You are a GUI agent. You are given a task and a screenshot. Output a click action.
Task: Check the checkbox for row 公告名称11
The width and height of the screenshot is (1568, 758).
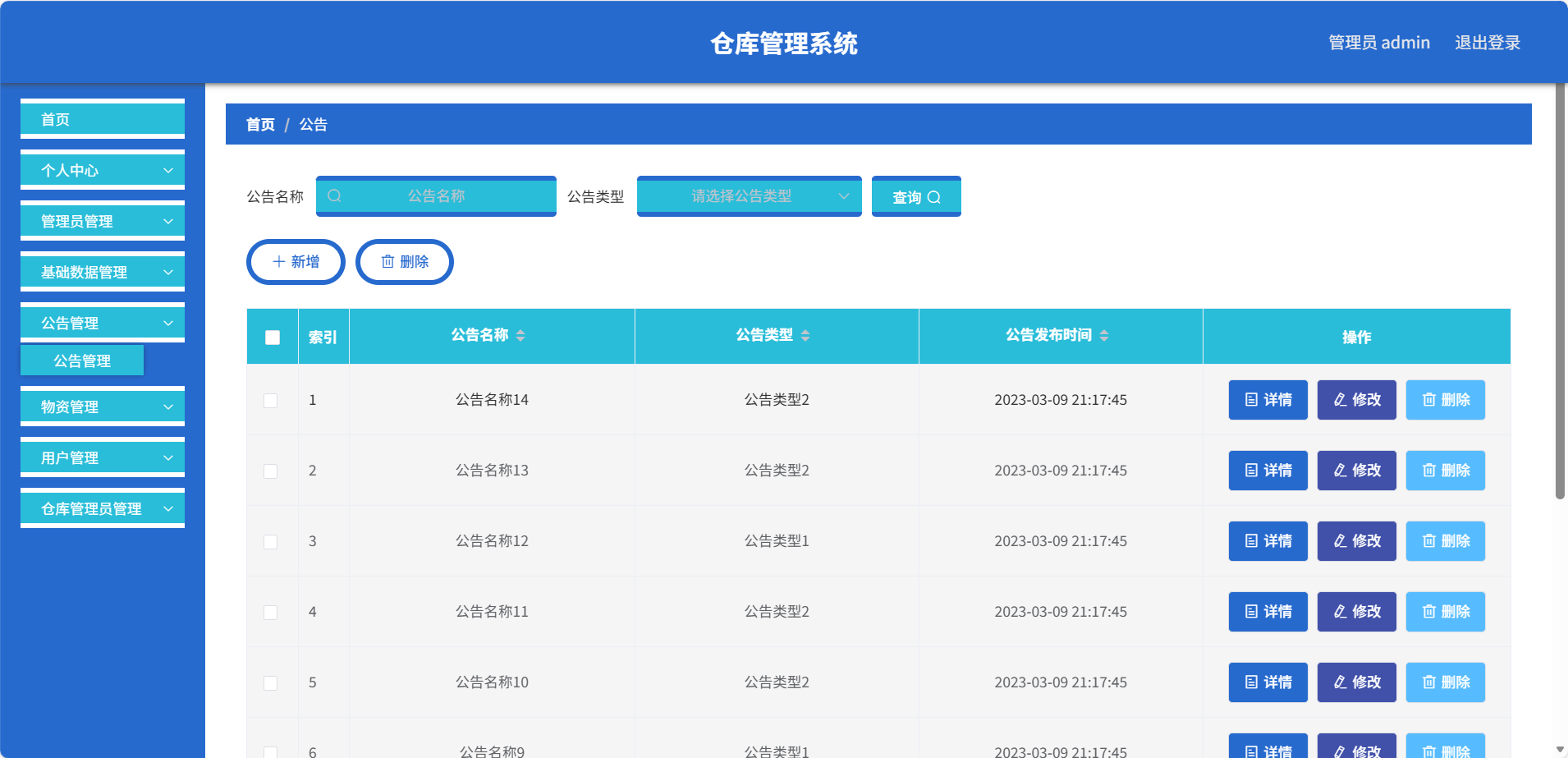click(270, 613)
